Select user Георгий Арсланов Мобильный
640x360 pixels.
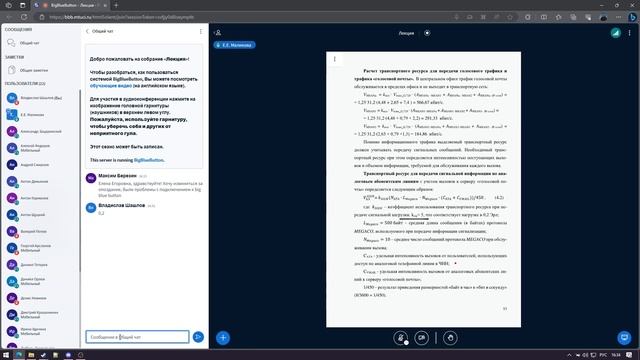(41, 248)
